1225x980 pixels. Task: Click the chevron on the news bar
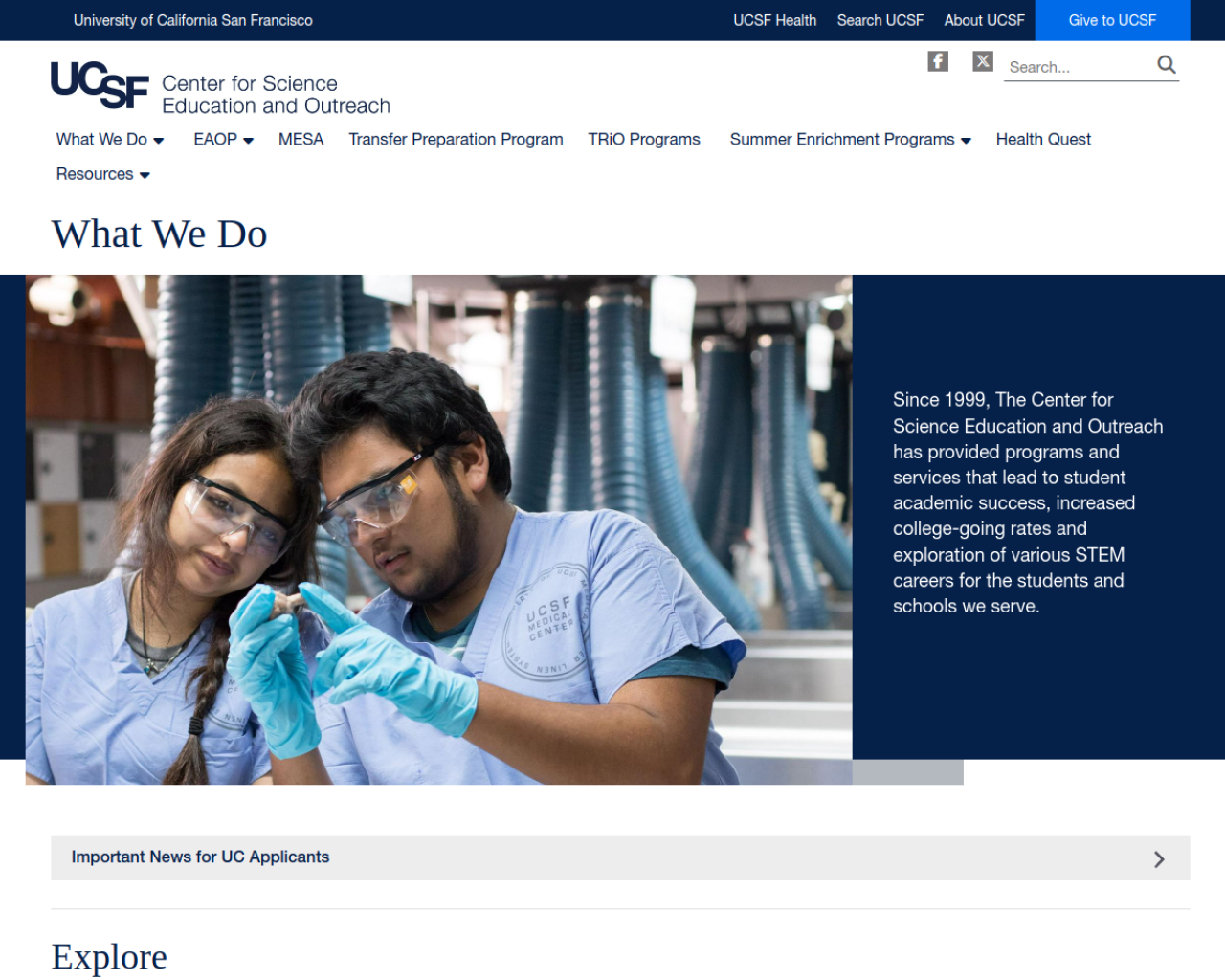click(1159, 859)
